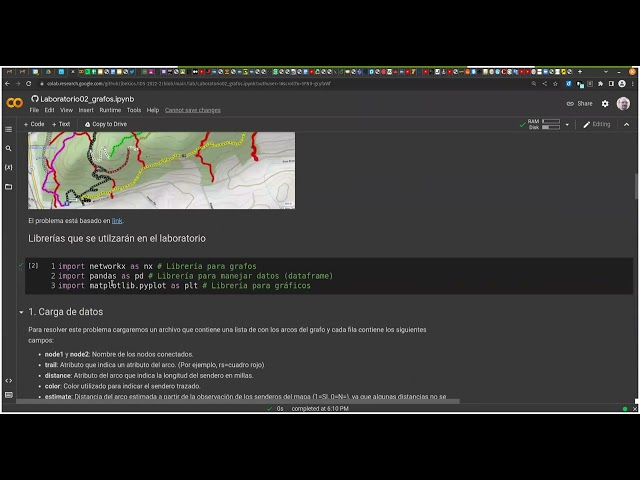This screenshot has width=640, height=480.
Task: Click the user account avatar photo
Action: tap(623, 104)
